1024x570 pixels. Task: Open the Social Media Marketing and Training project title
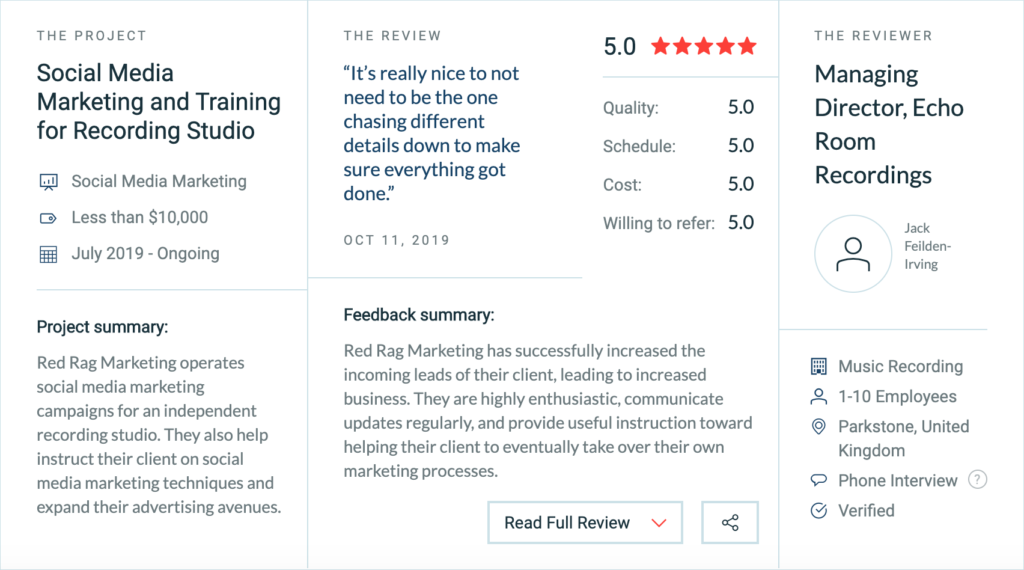159,102
